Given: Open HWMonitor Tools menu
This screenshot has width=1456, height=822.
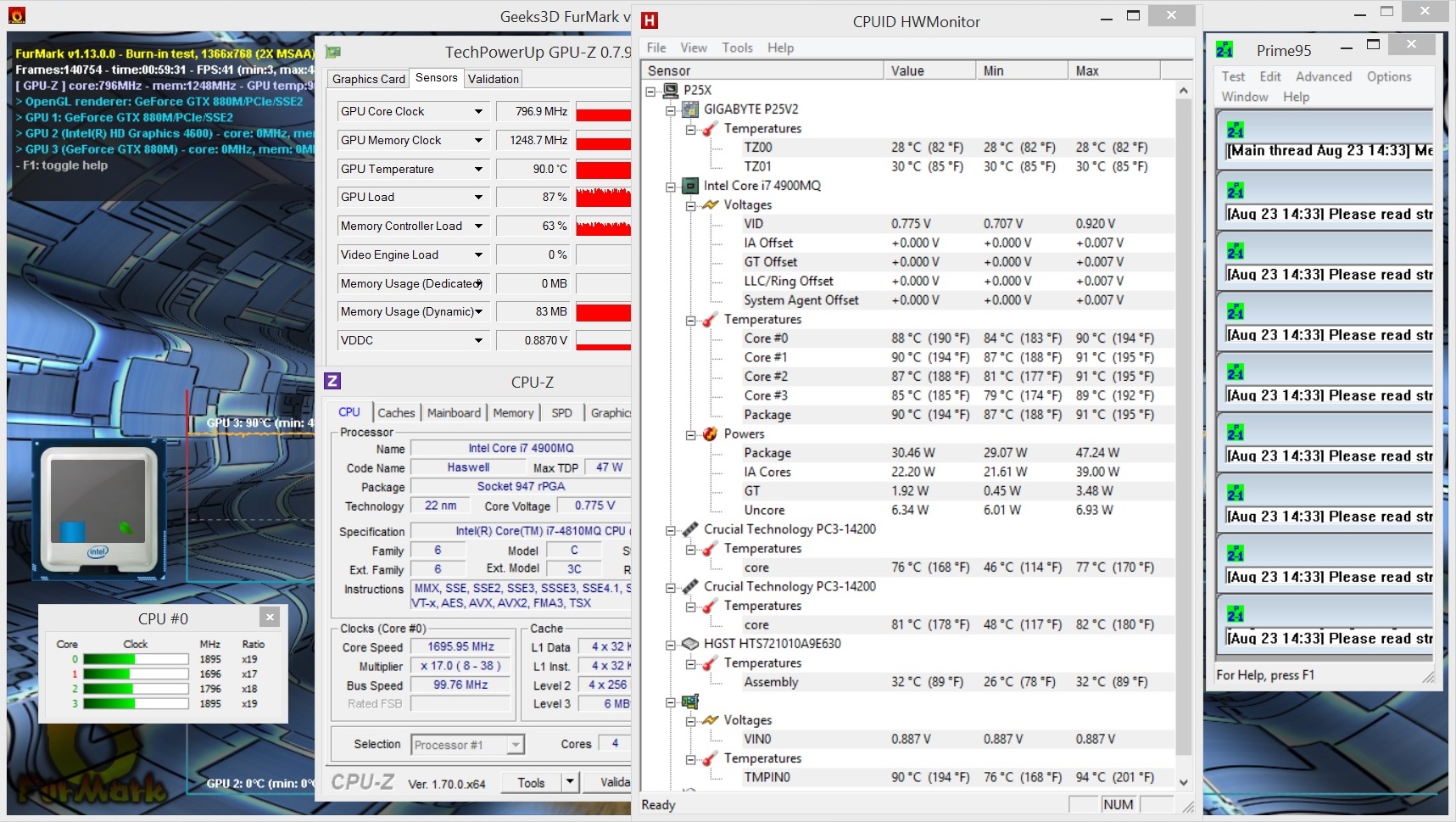Looking at the screenshot, I should [737, 48].
